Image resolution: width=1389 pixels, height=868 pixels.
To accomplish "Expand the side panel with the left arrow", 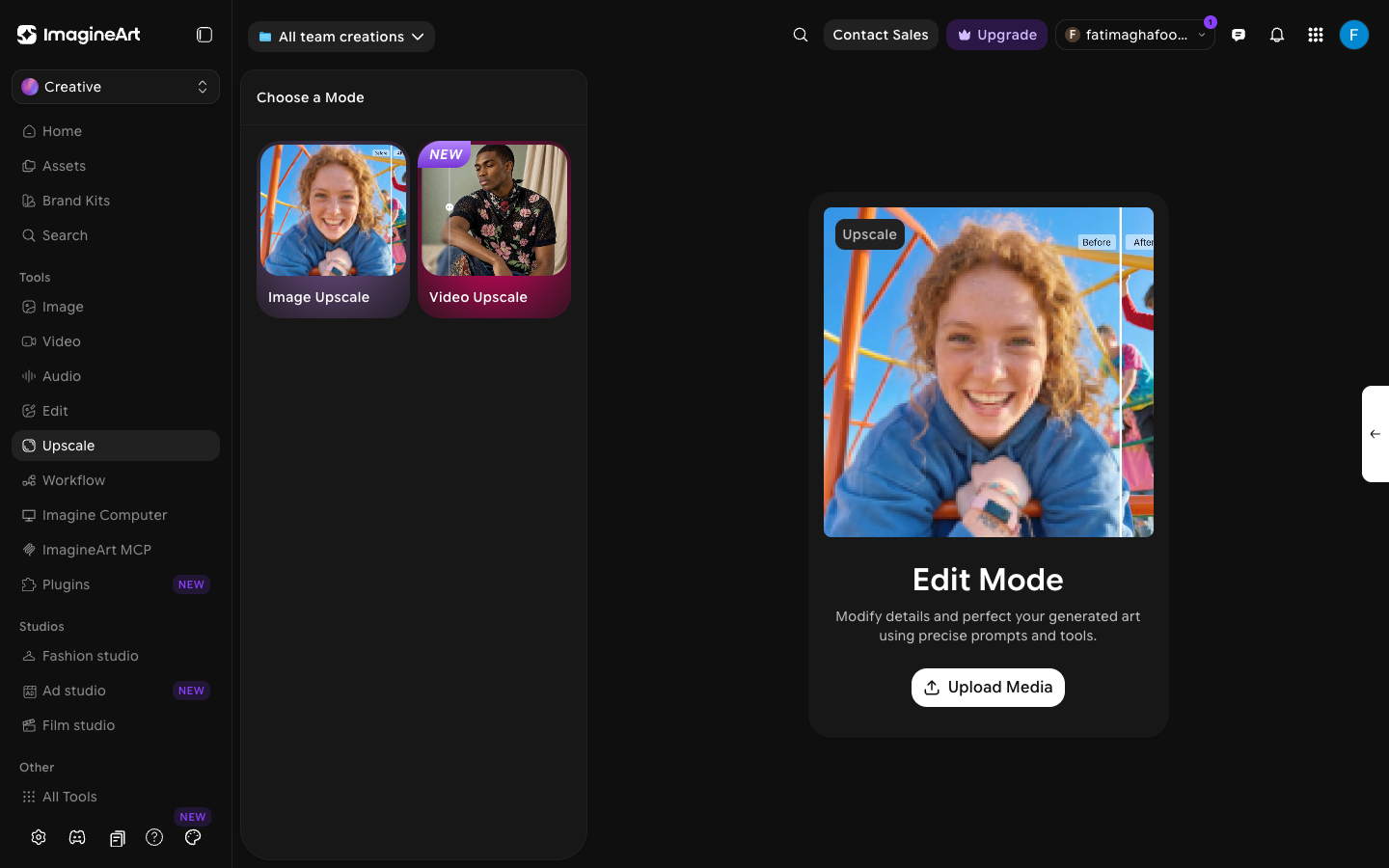I will pyautogui.click(x=1375, y=434).
